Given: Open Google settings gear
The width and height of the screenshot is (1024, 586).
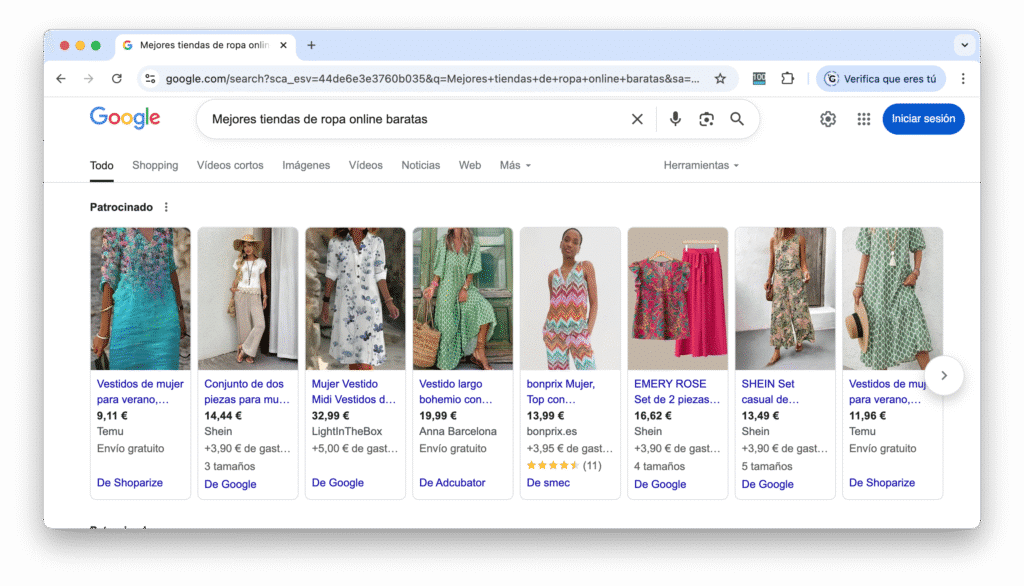Looking at the screenshot, I should [x=828, y=119].
